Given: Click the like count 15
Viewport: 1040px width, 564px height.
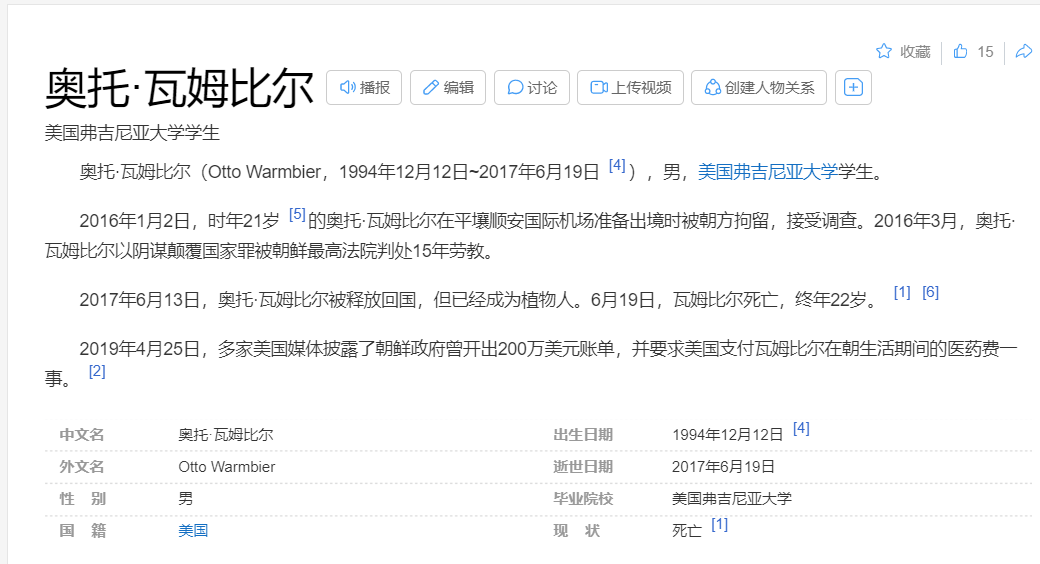Looking at the screenshot, I should (x=986, y=52).
